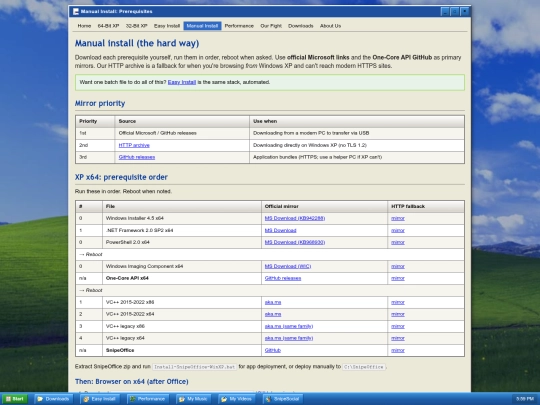The height and width of the screenshot is (405, 540).
Task: Click the mirror link for .NET Framework 2.0 SP2
Action: 398,230
